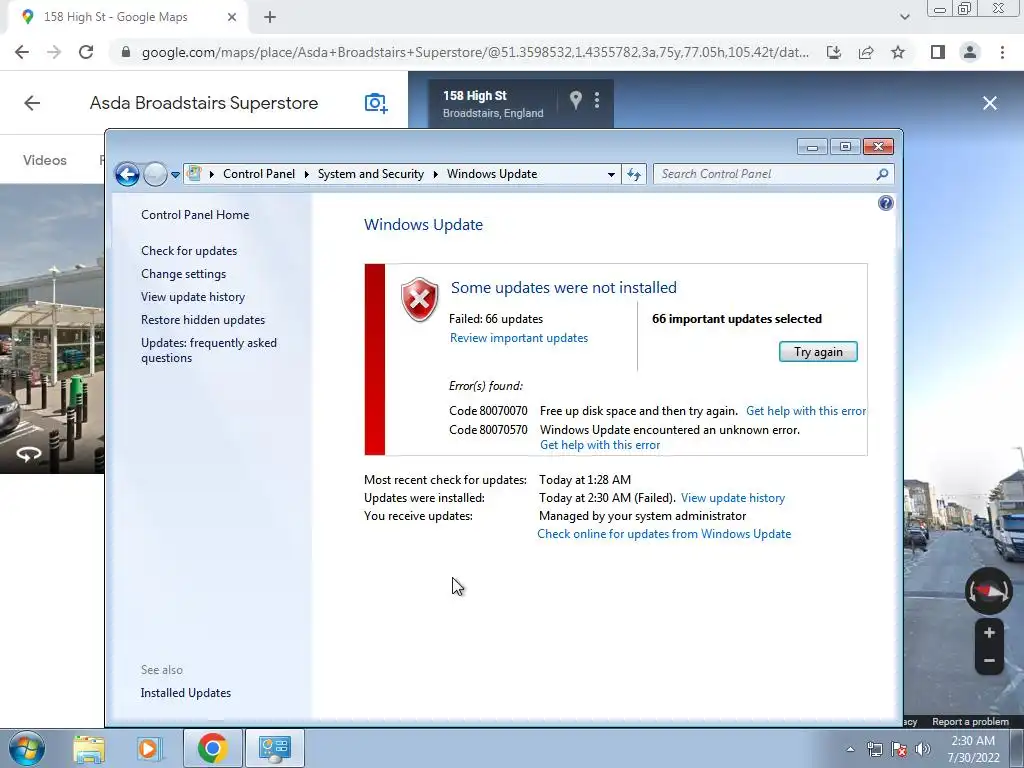
Task: Switch to Videos tab in Maps photos
Action: 44,160
